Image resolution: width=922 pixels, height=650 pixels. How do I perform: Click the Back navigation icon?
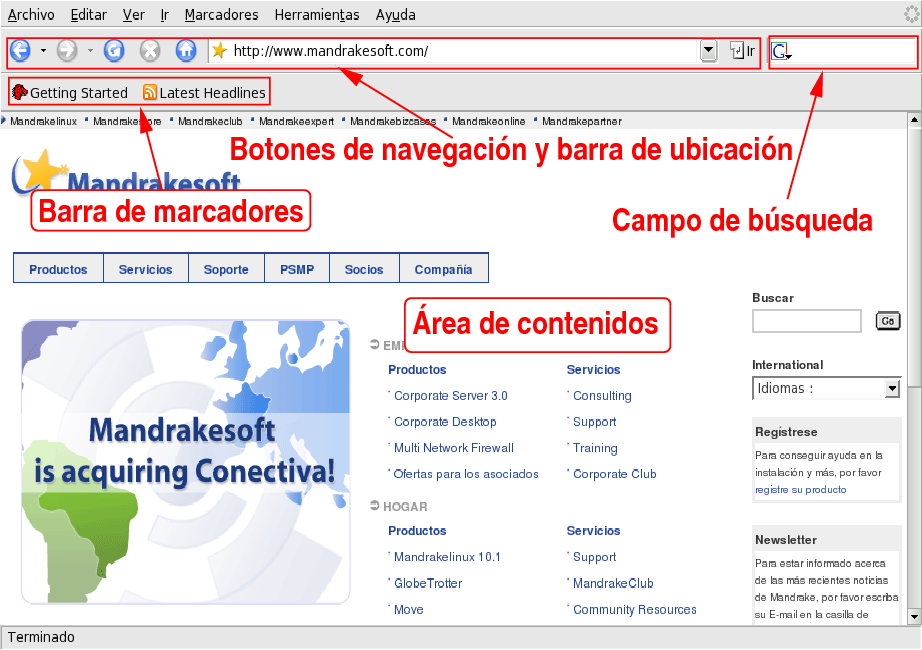click(x=20, y=50)
